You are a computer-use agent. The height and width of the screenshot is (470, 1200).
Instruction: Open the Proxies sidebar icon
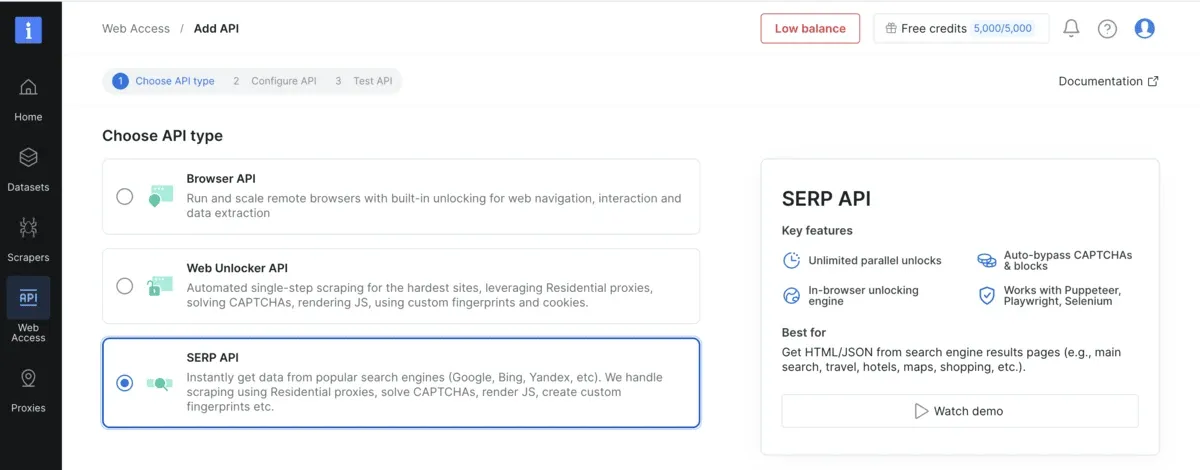click(28, 378)
